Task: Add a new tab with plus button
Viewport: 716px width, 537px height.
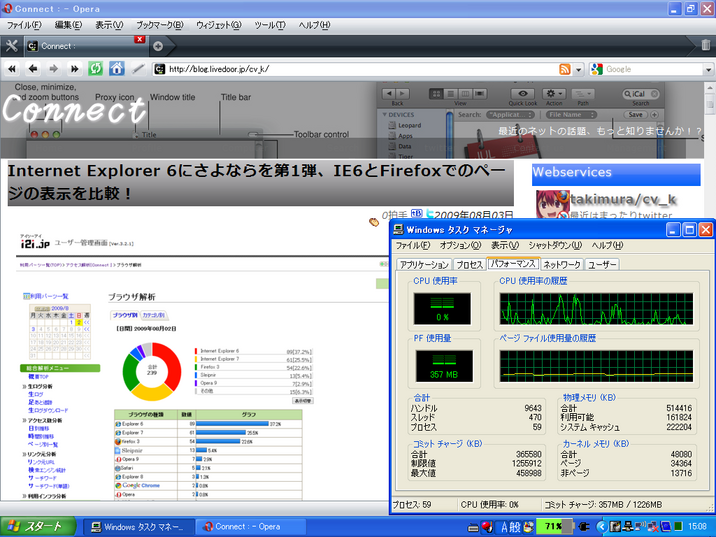Action: (x=158, y=46)
